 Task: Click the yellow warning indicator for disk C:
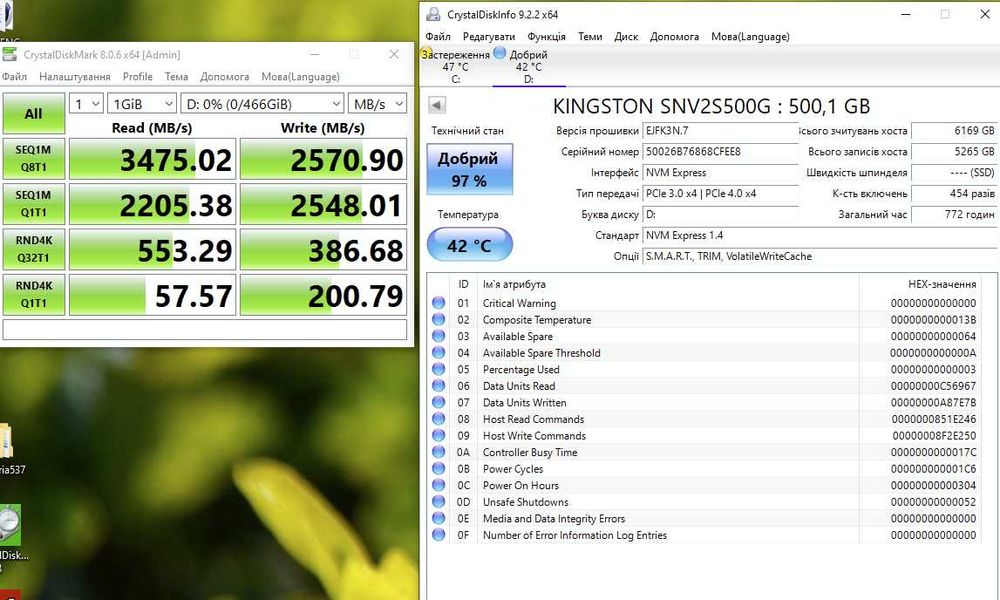click(x=425, y=52)
